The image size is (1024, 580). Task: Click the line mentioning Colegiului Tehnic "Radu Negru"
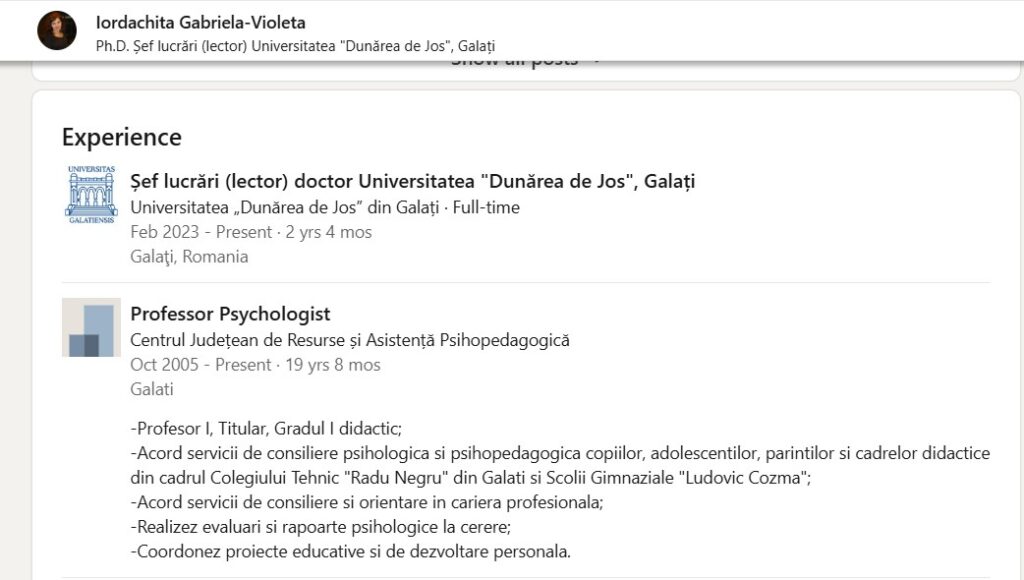pyautogui.click(x=471, y=478)
